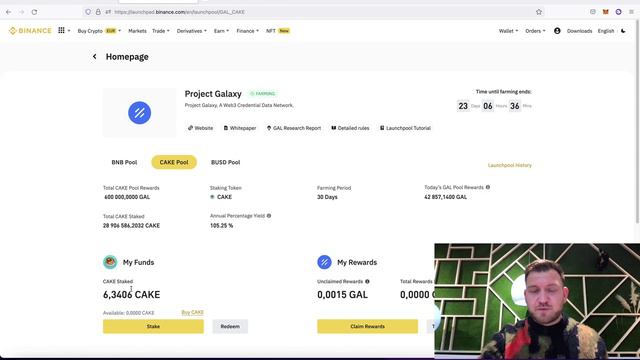Click the Redeem button
The image size is (640, 360).
pos(230,327)
